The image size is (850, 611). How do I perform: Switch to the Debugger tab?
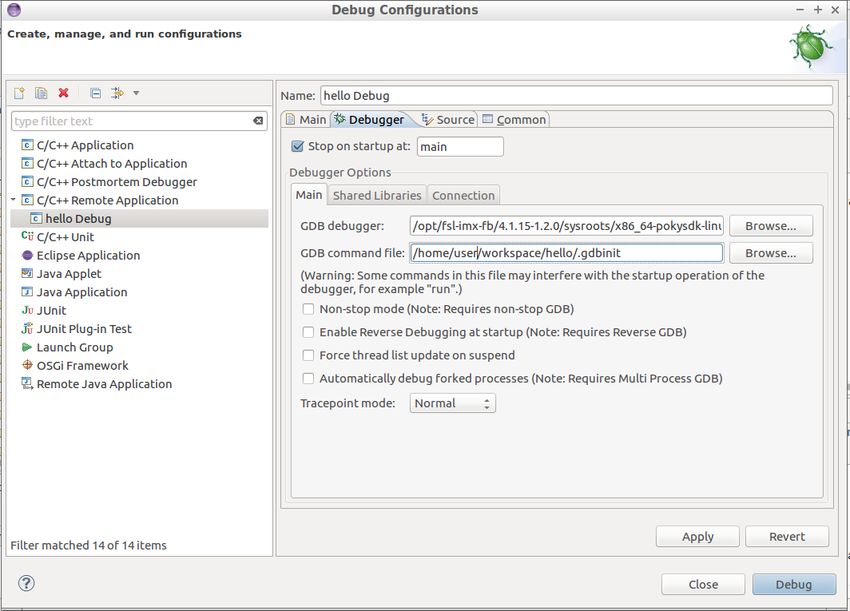click(x=370, y=120)
